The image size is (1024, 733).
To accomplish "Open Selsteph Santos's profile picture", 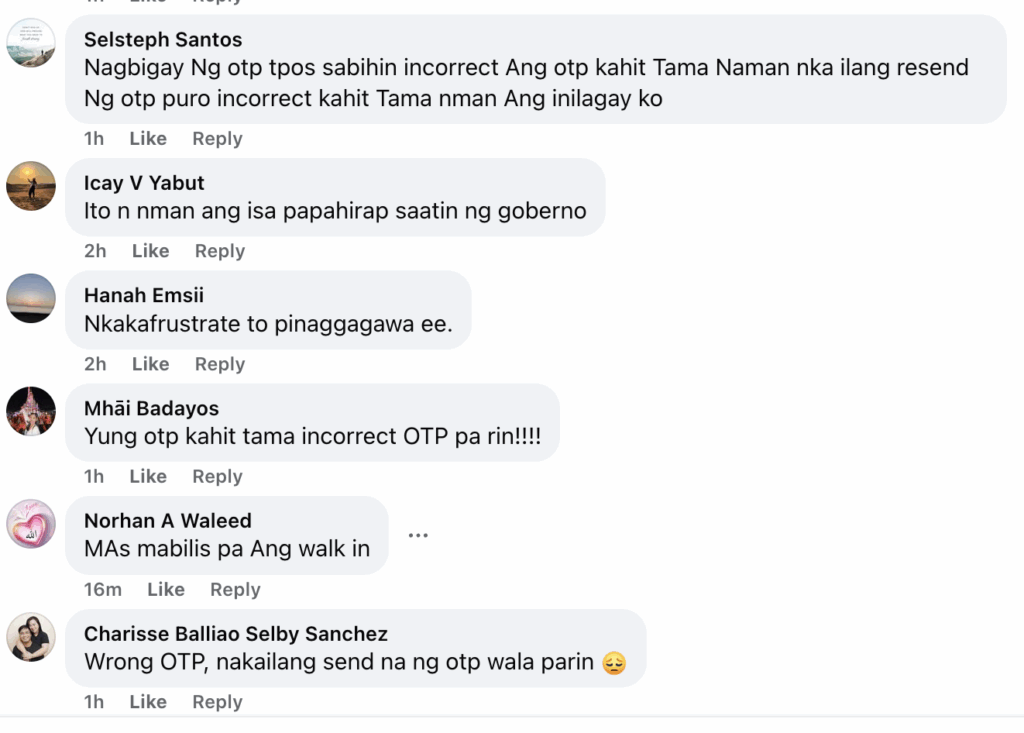I will tap(31, 43).
